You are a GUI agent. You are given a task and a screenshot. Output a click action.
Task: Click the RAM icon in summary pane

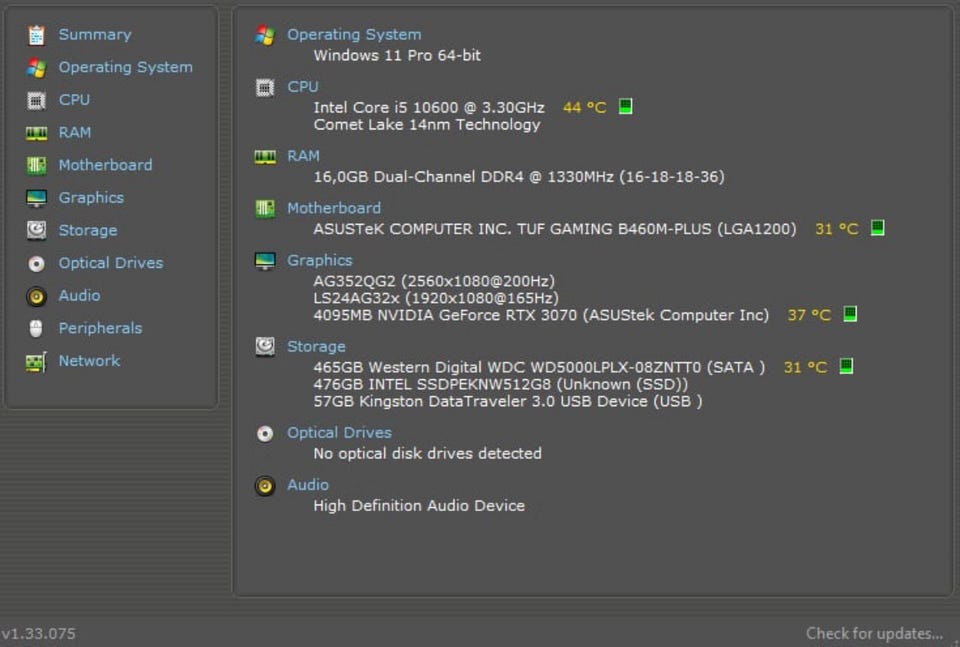(264, 157)
